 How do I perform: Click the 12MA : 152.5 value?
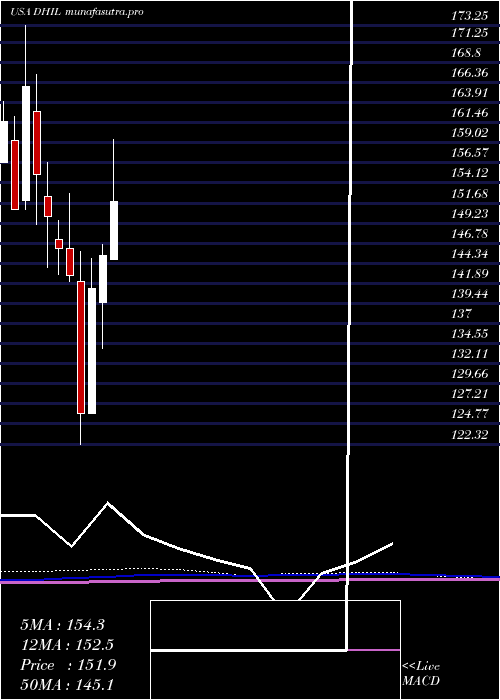(x=67, y=645)
